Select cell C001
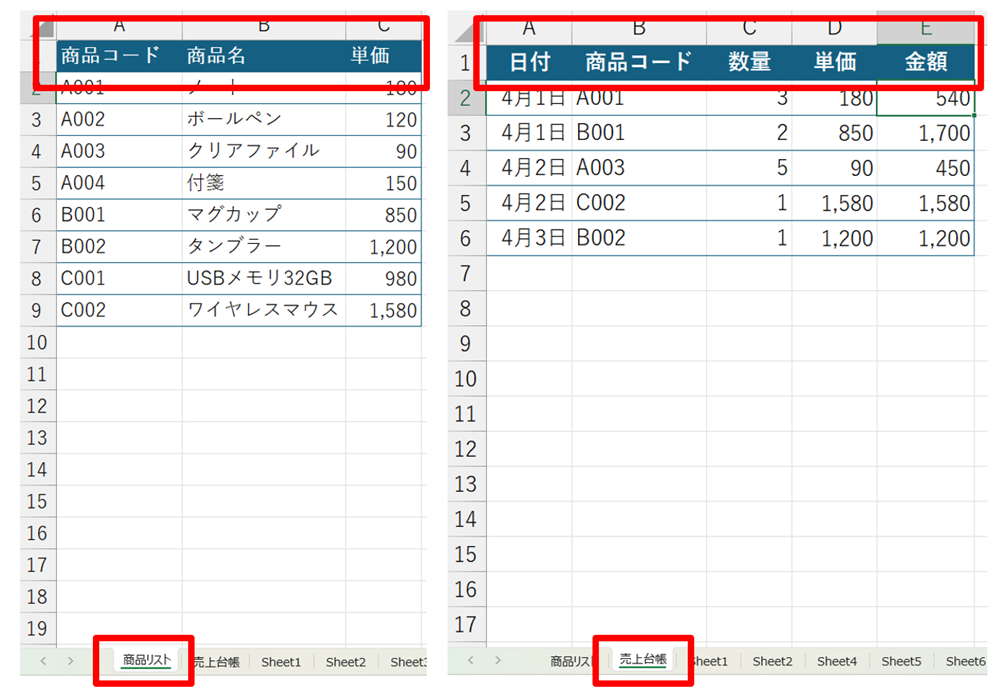The image size is (1000, 698). pyautogui.click(x=119, y=279)
